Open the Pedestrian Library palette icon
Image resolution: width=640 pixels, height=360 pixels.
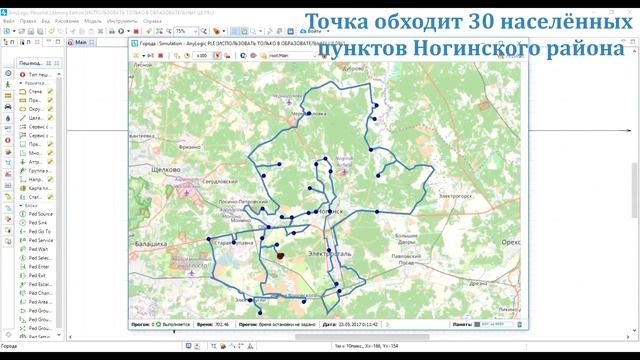pos(8,84)
